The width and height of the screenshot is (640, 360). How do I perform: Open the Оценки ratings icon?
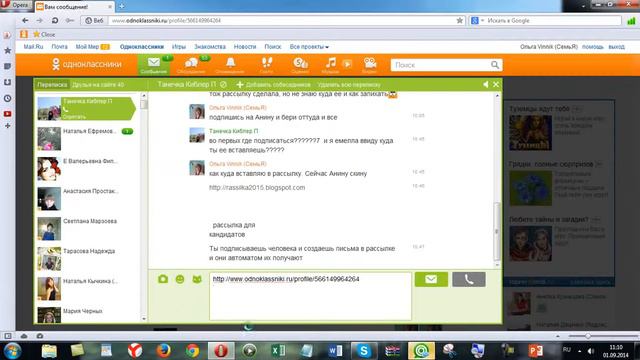[x=300, y=65]
